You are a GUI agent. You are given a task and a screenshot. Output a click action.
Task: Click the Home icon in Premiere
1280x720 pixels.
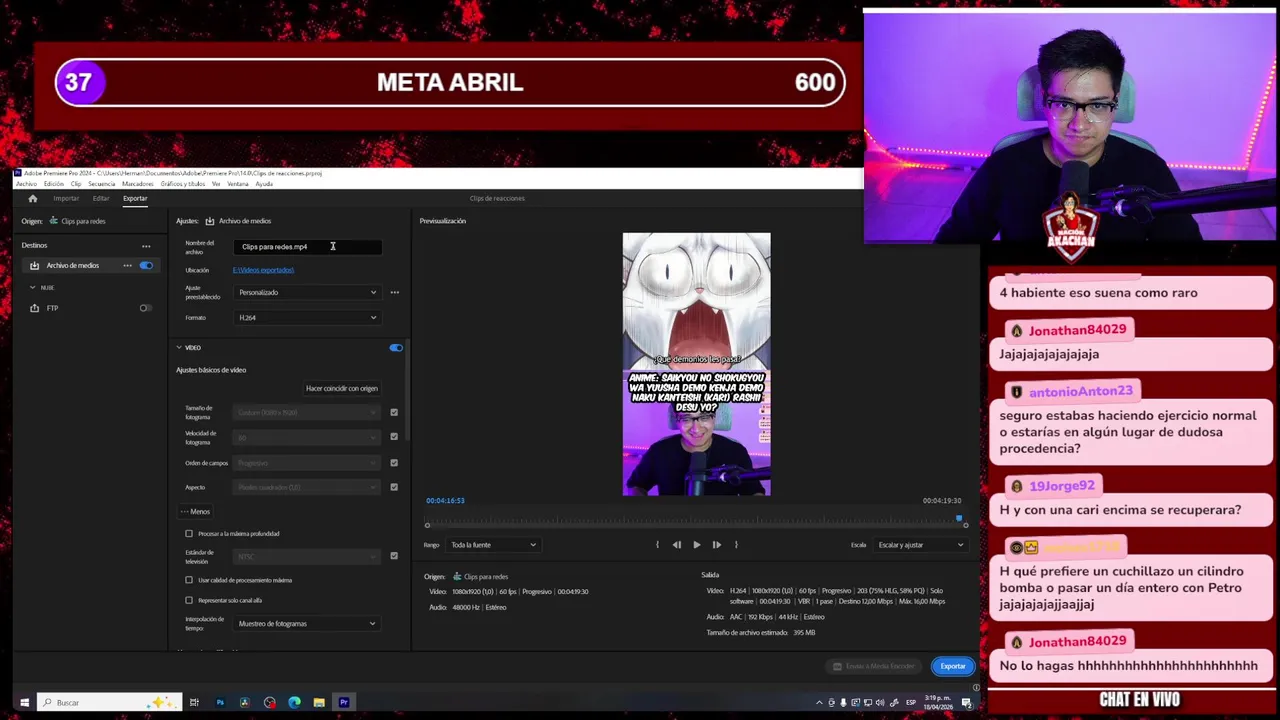(32, 198)
